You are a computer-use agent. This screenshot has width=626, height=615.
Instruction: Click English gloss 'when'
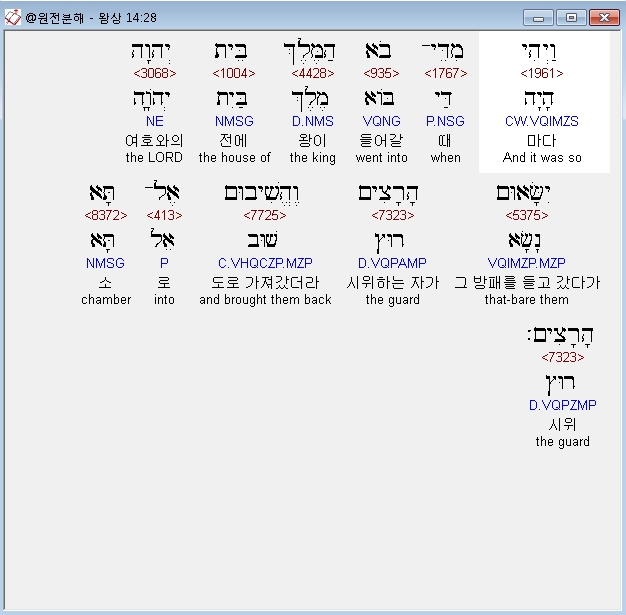tap(446, 157)
